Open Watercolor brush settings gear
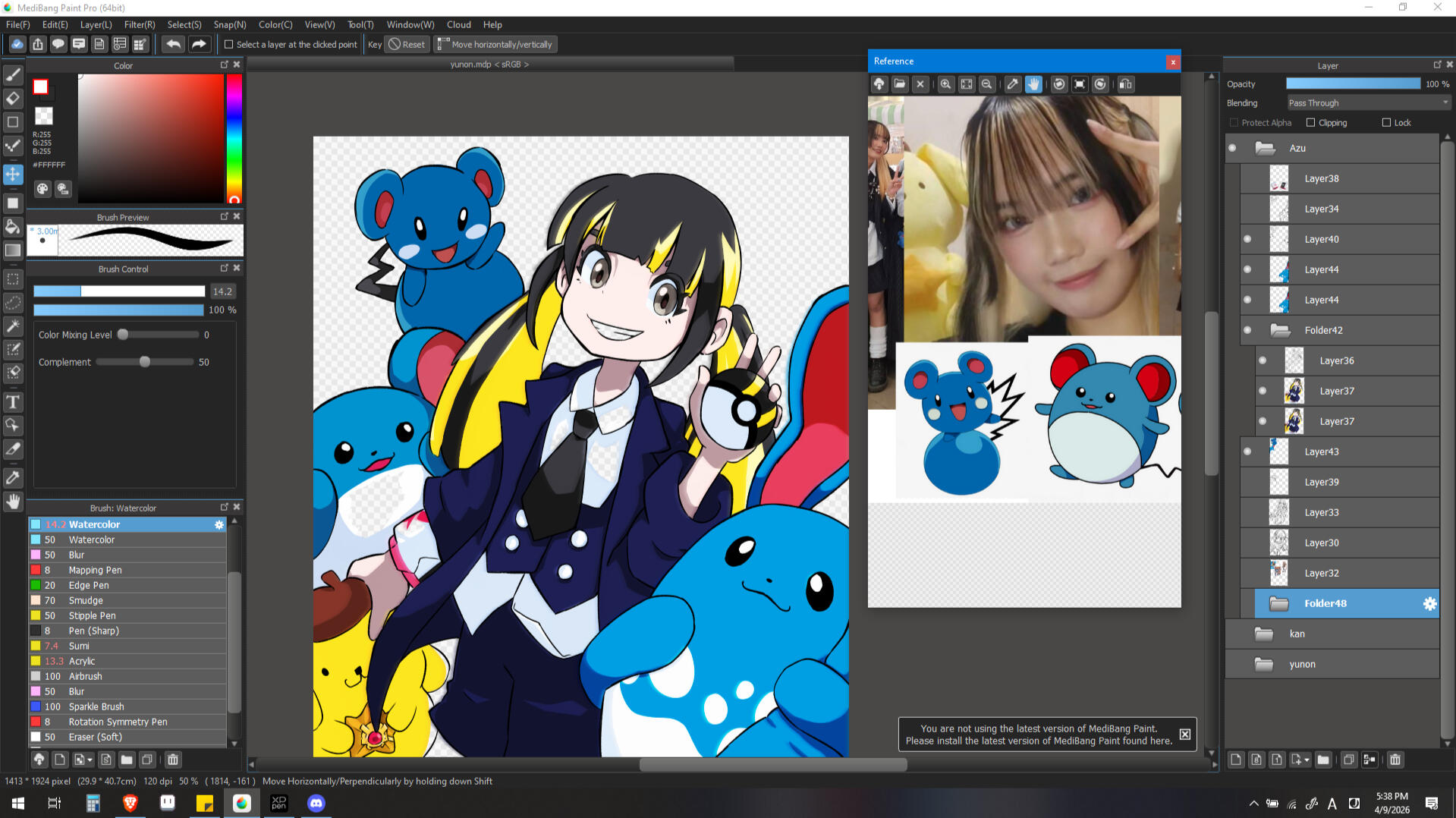Image resolution: width=1456 pixels, height=818 pixels. coord(219,524)
